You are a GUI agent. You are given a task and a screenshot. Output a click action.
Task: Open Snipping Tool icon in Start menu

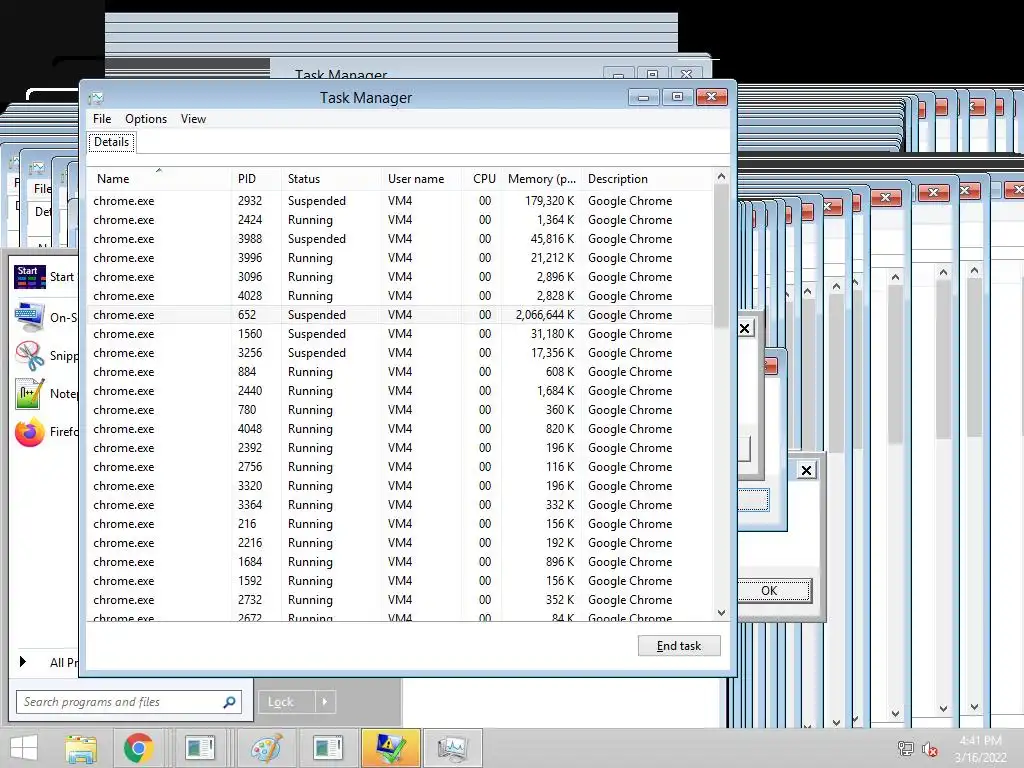point(29,355)
